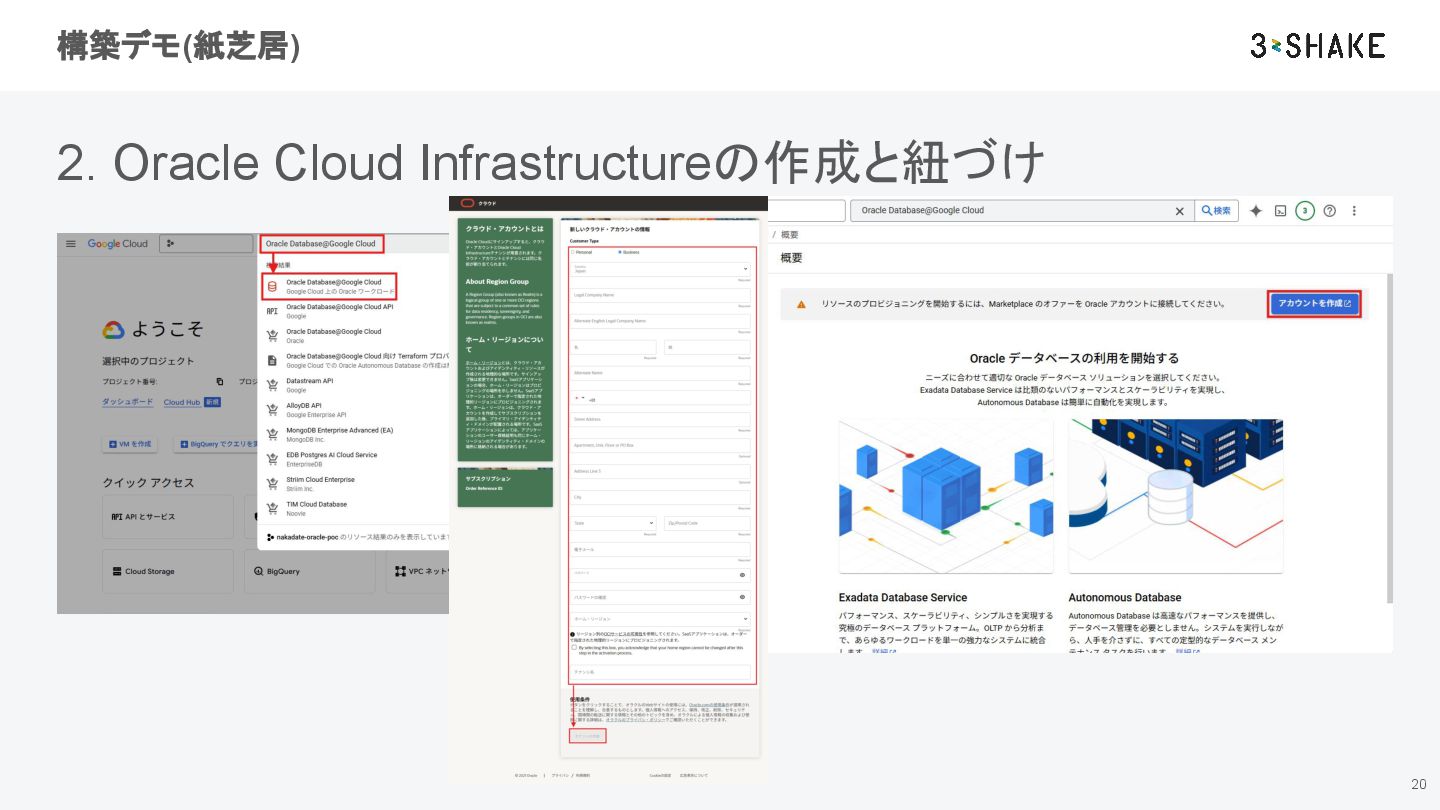The image size is (1440, 810).
Task: Open the ホーム・リージョン dropdown
Action: (660, 619)
